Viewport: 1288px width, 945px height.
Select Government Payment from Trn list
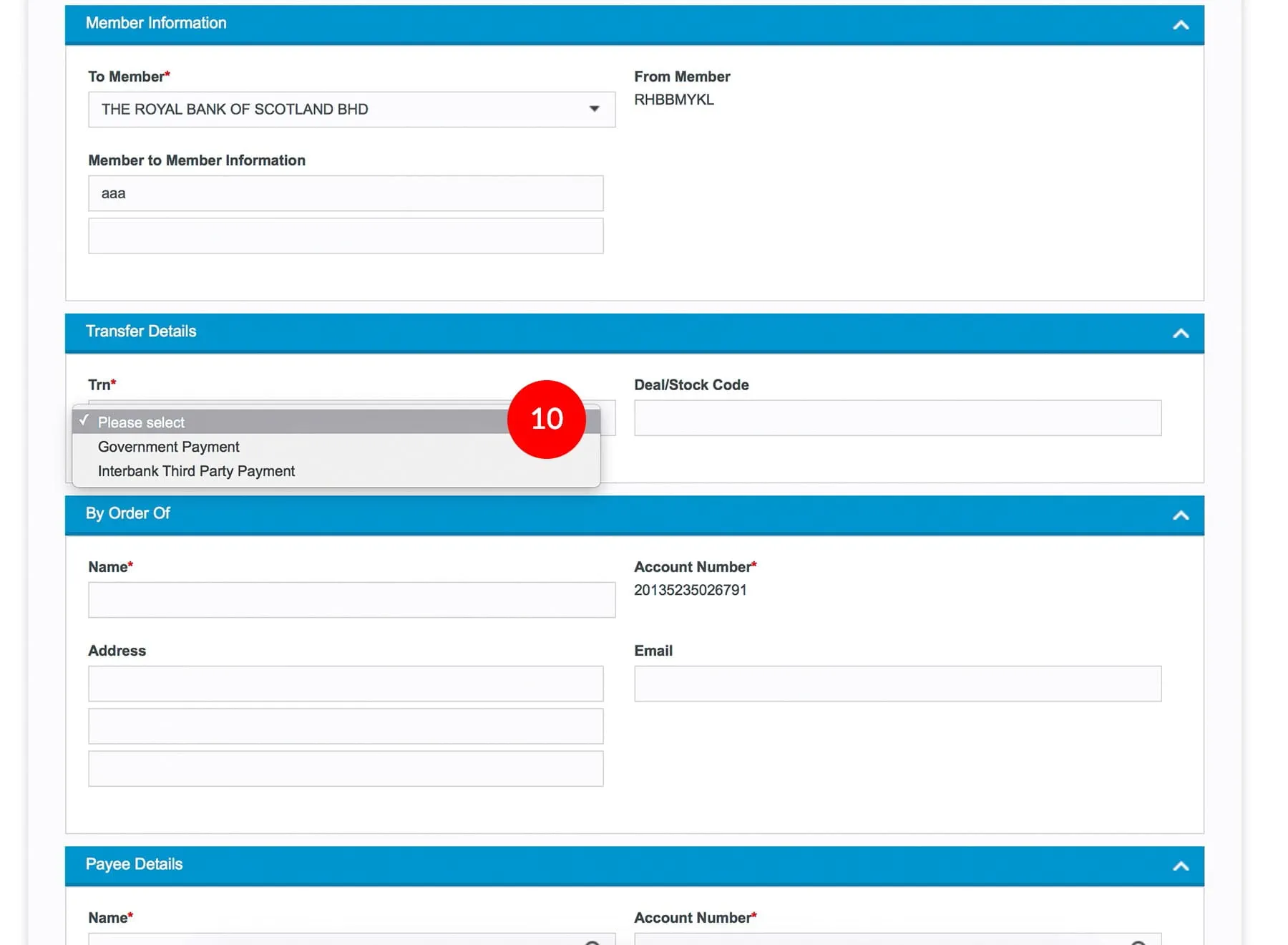click(x=169, y=447)
